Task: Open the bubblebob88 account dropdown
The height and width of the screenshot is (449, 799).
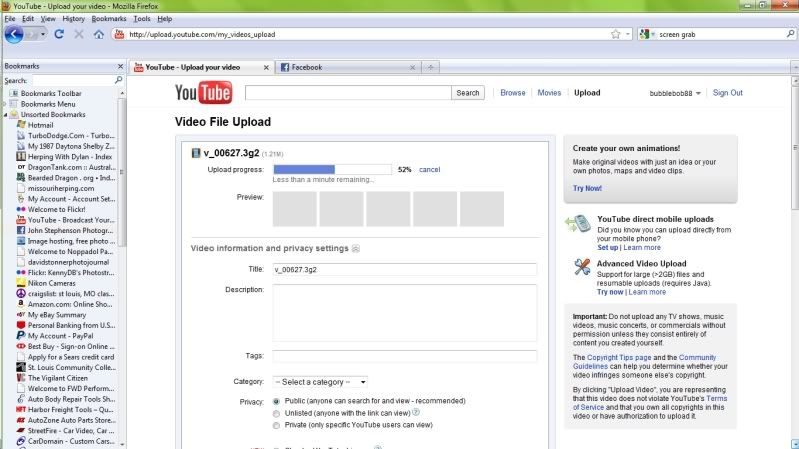Action: [x=675, y=93]
